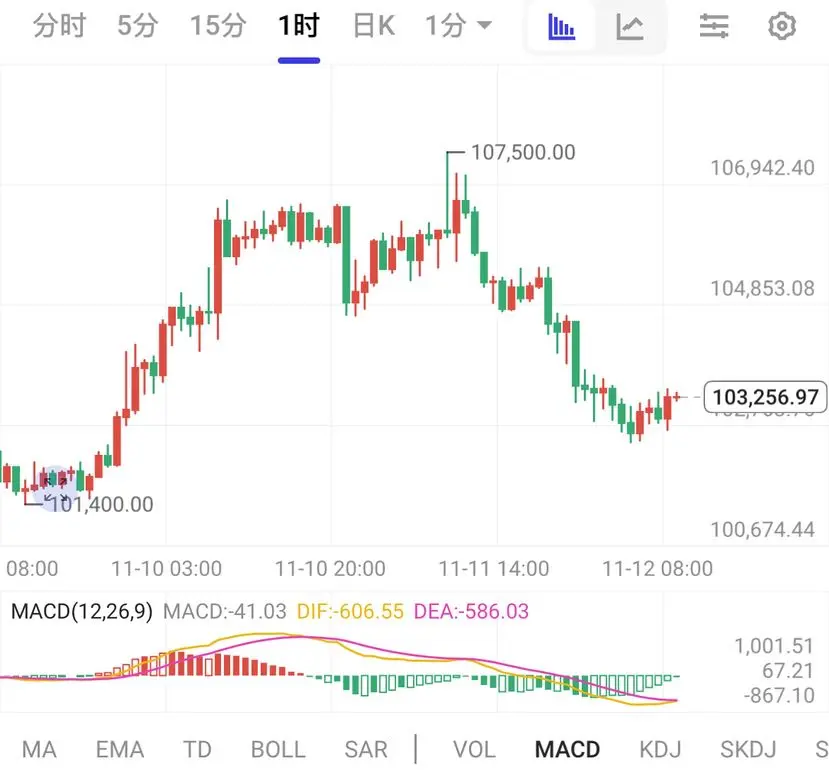This screenshot has width=829, height=773.
Task: Select the 15分 interval tab
Action: coord(218,25)
